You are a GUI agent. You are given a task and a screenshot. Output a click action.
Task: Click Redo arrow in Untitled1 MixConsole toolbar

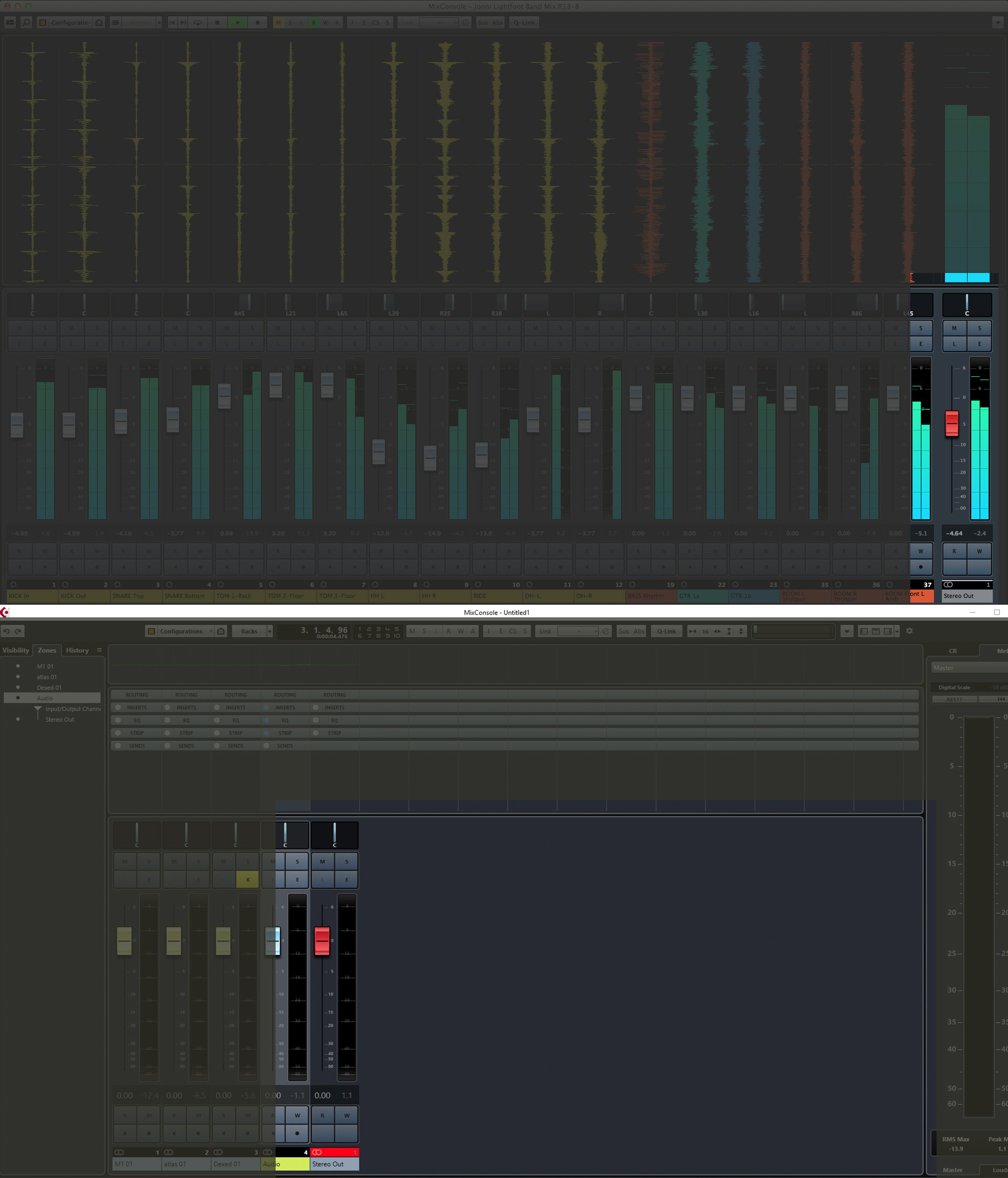(x=18, y=631)
